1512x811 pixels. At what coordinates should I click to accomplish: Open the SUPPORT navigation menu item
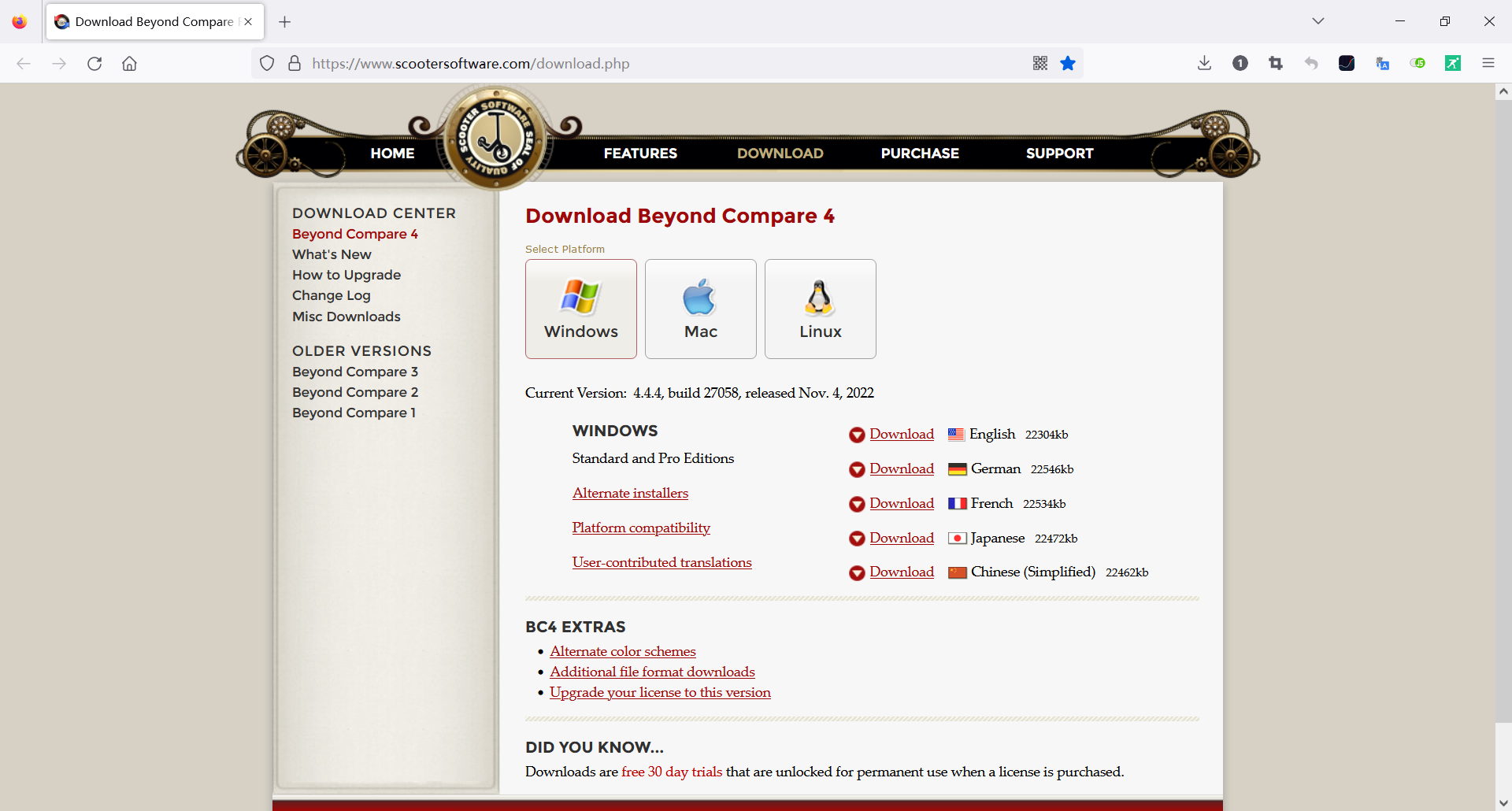coord(1059,154)
